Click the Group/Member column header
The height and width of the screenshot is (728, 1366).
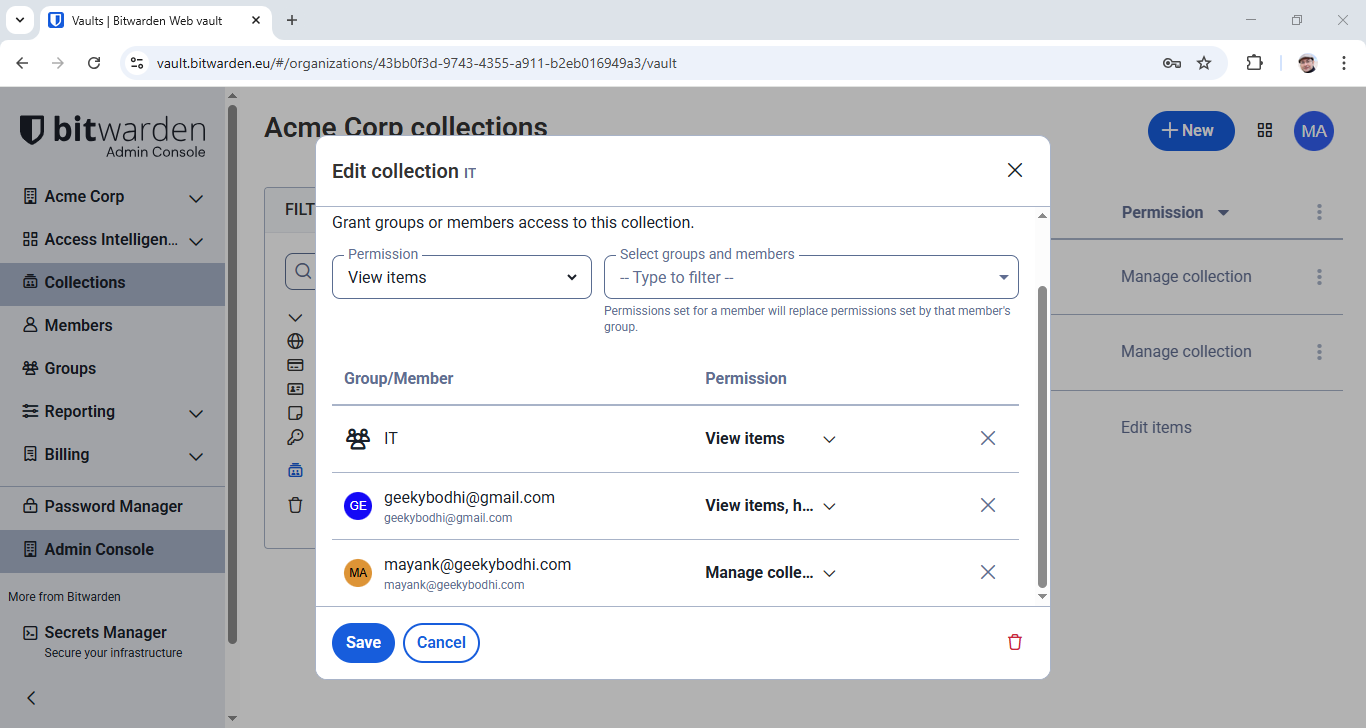[399, 378]
